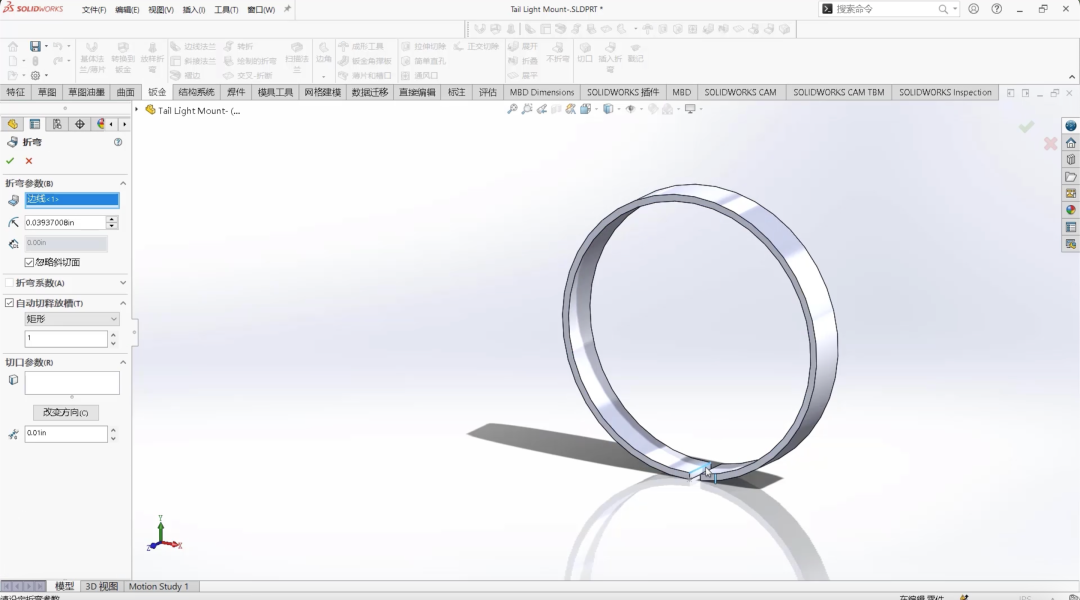
Task: Click the 改变方向 button
Action: point(64,412)
